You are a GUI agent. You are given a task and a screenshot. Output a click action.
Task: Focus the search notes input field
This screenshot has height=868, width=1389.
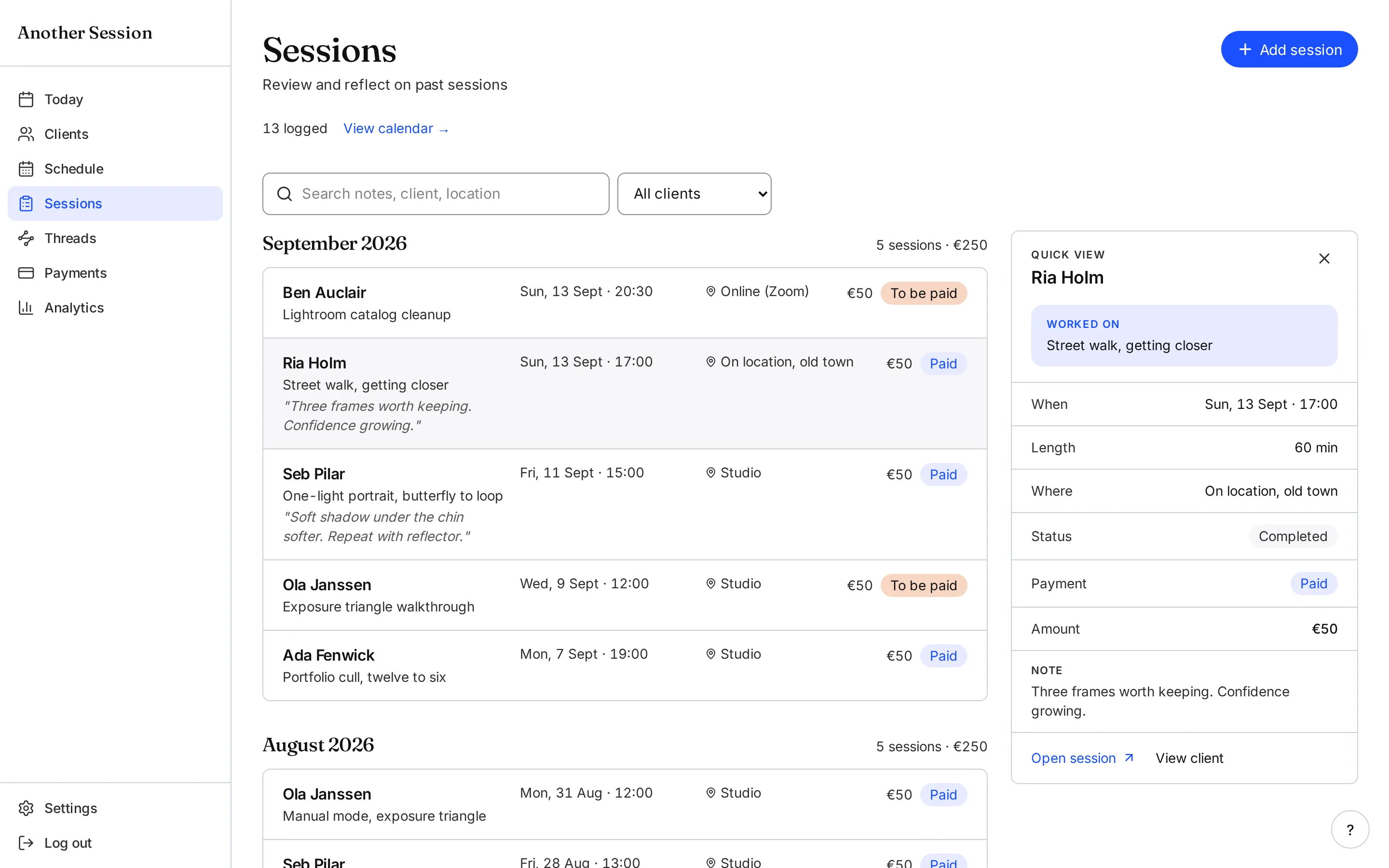(436, 194)
